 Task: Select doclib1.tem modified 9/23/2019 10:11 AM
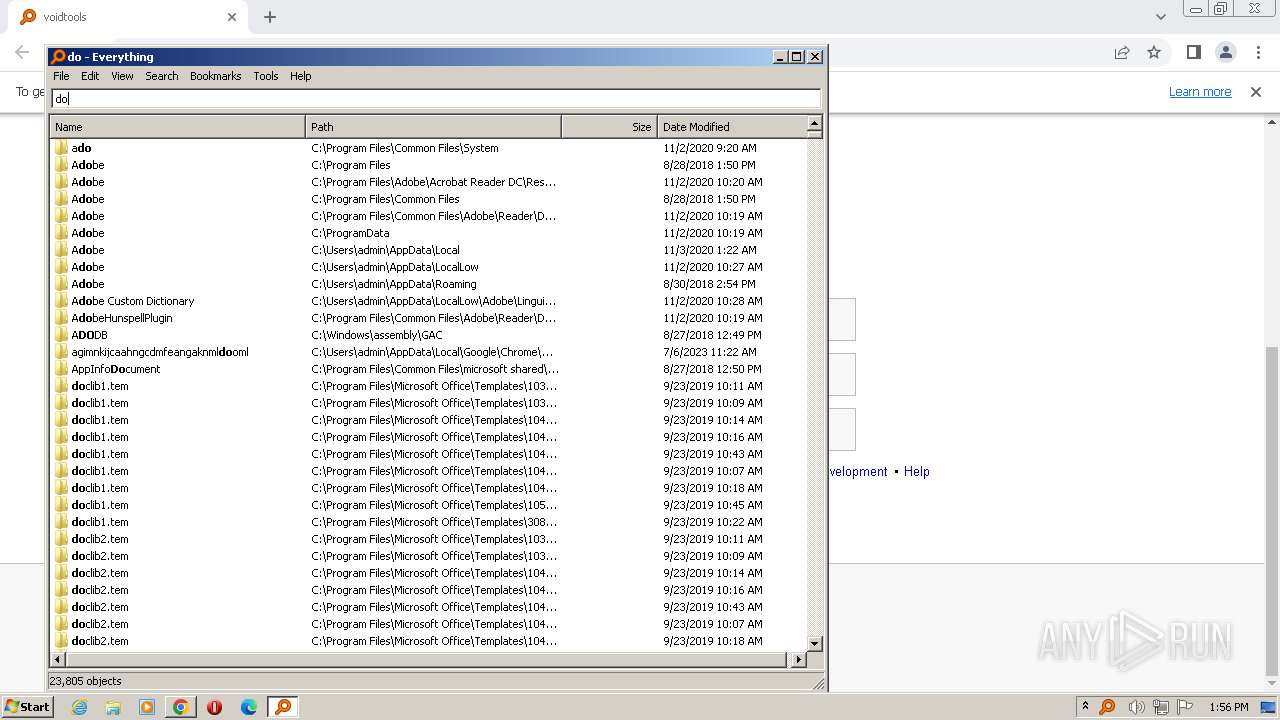(x=100, y=386)
